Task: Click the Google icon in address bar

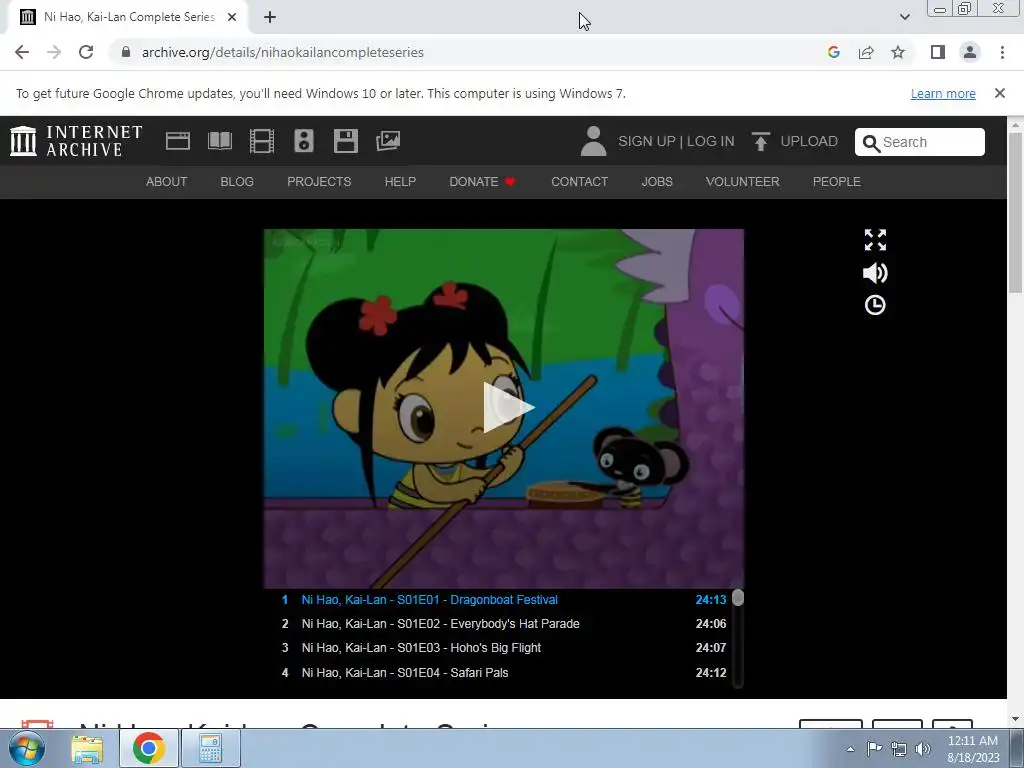Action: click(x=833, y=52)
